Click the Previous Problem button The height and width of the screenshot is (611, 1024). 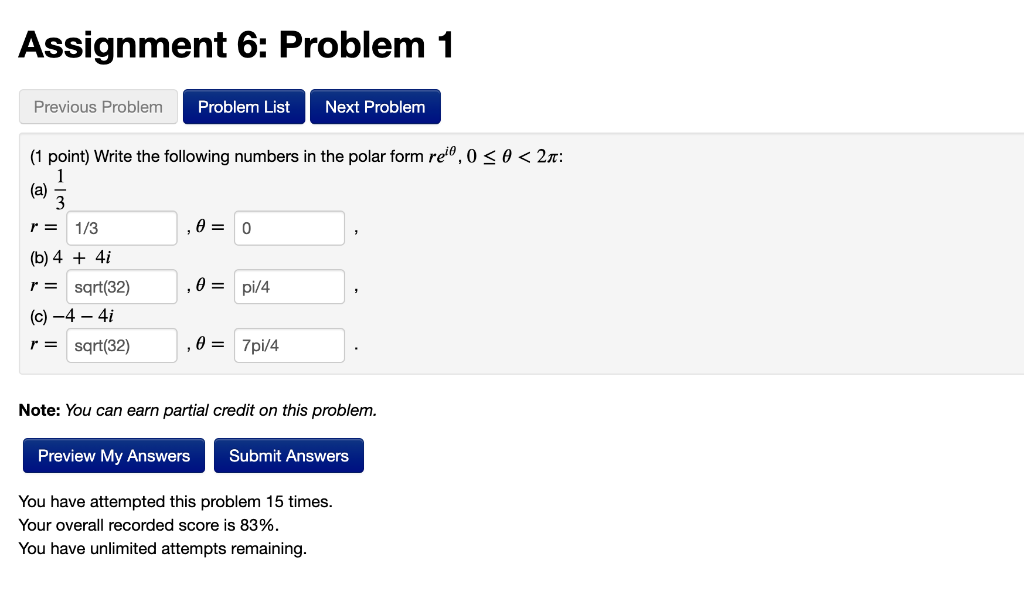tap(97, 106)
